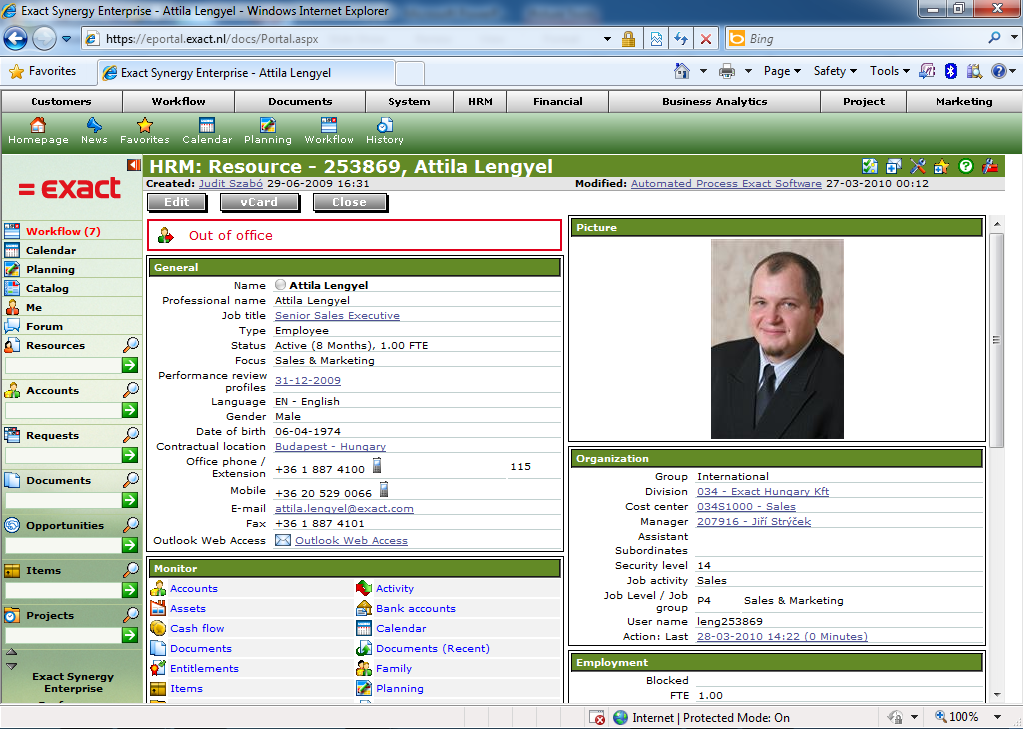Click the help question mark icon in header

point(966,166)
